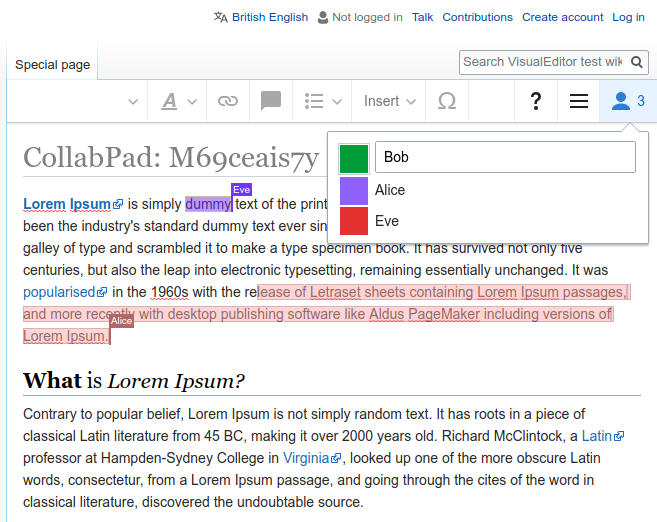Click the CollabPad: M69ceais7y page title
This screenshot has width=657, height=522.
(171, 158)
